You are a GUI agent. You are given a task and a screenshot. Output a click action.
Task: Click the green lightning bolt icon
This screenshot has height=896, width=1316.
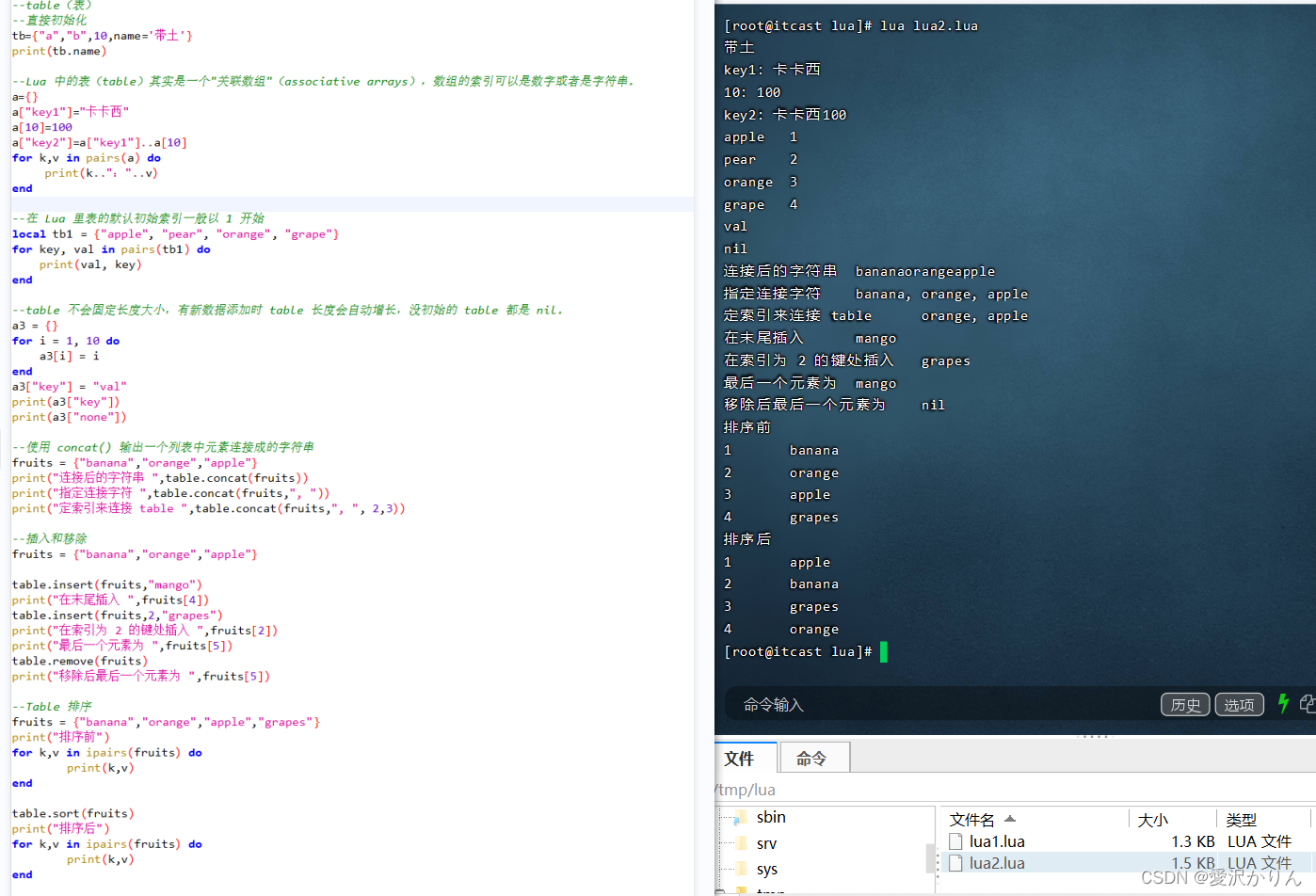[x=1282, y=703]
